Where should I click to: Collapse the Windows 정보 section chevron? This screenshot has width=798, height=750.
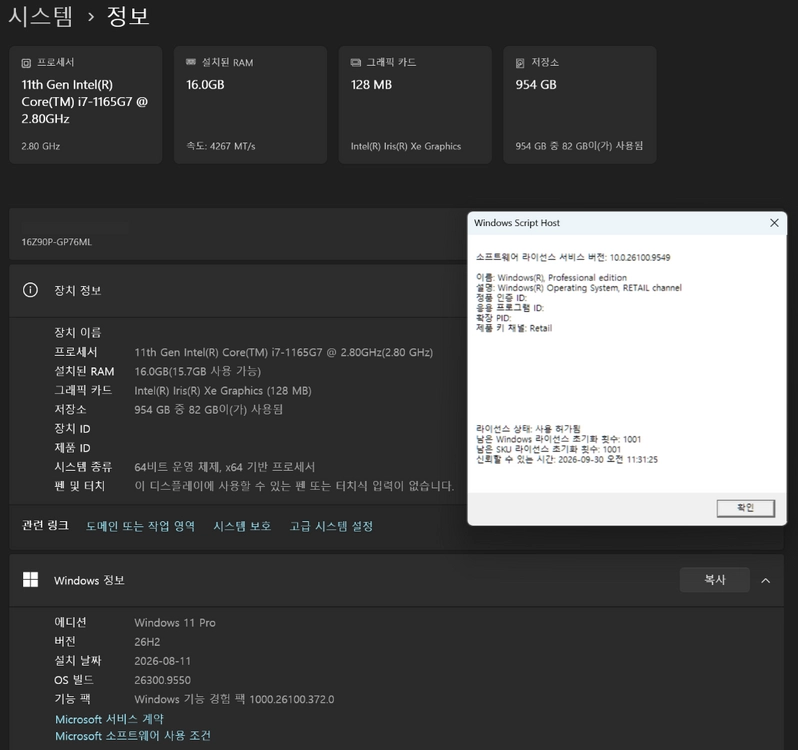pyautogui.click(x=765, y=580)
